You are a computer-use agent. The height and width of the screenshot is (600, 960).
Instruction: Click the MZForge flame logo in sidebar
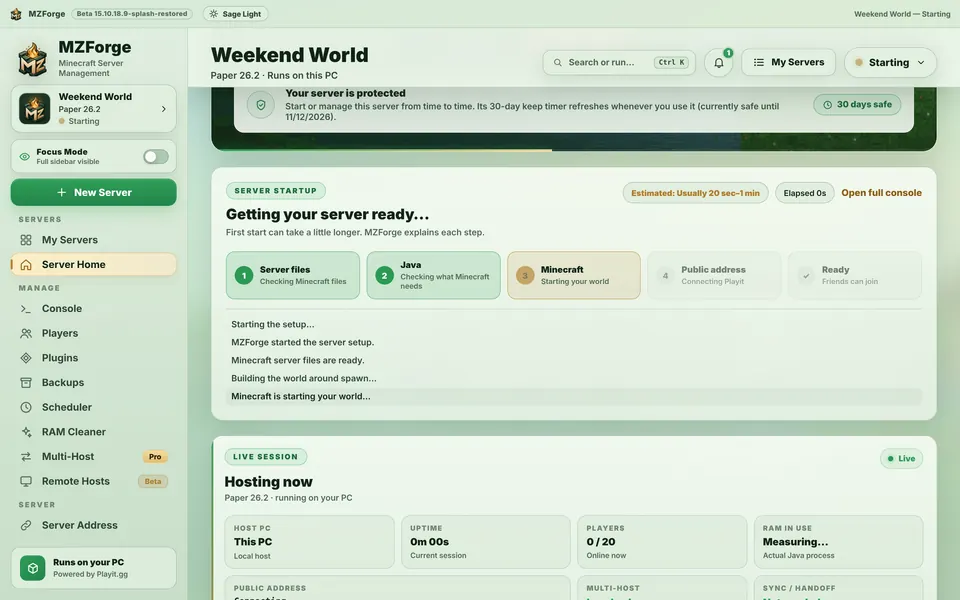[x=32, y=59]
